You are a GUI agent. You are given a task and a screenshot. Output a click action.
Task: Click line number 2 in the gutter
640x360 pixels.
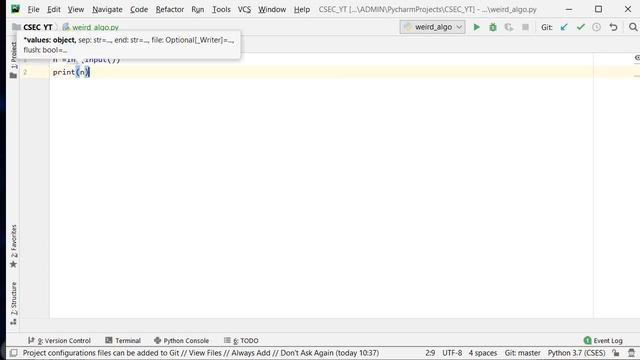pyautogui.click(x=25, y=72)
